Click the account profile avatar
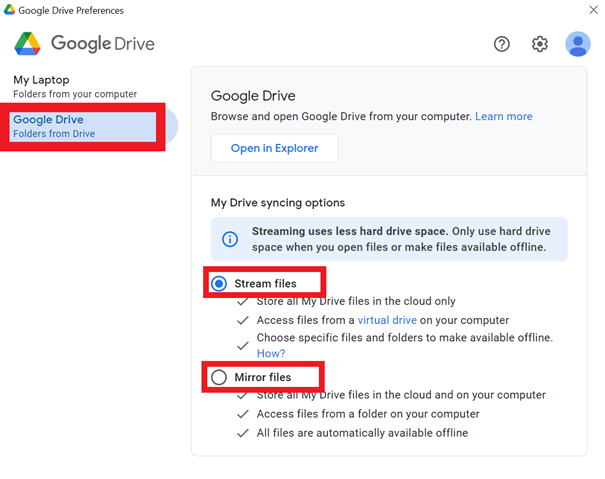The image size is (605, 479). [578, 44]
